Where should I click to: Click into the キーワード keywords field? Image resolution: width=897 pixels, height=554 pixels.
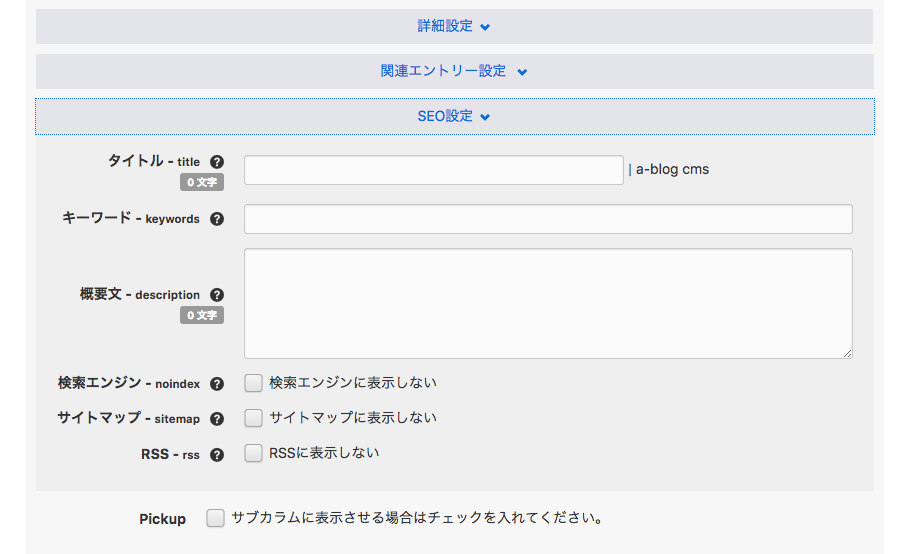pyautogui.click(x=548, y=219)
